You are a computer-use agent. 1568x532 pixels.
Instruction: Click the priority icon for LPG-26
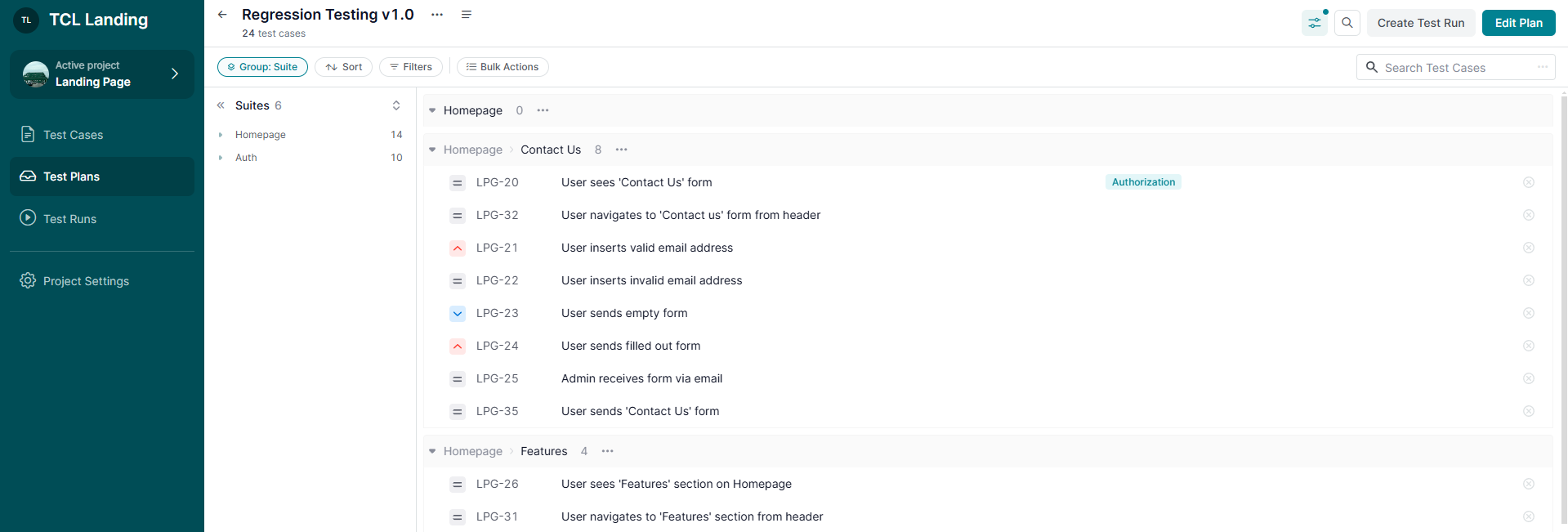pos(458,484)
